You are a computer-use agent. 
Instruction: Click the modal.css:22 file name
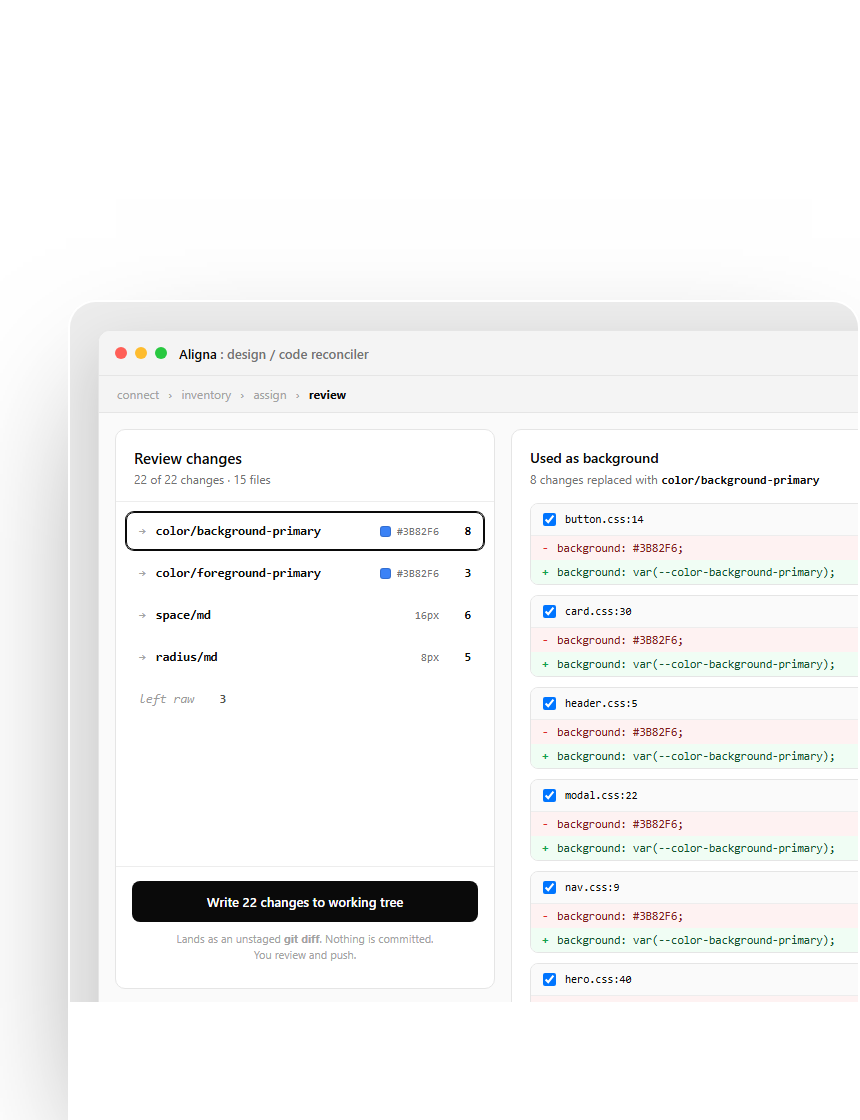(x=601, y=795)
